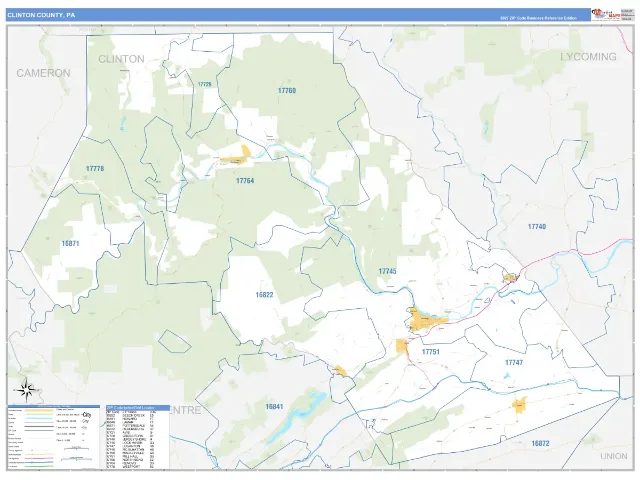Click ZIP code label 17764

(x=245, y=180)
